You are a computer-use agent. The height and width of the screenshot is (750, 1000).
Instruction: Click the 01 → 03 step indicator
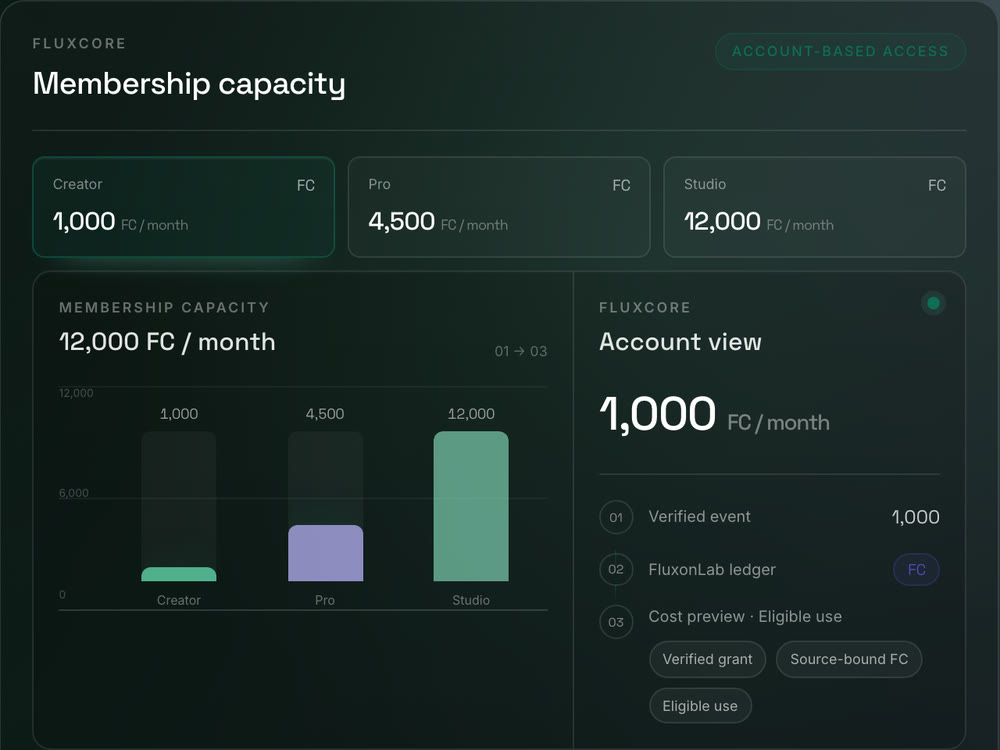[521, 351]
